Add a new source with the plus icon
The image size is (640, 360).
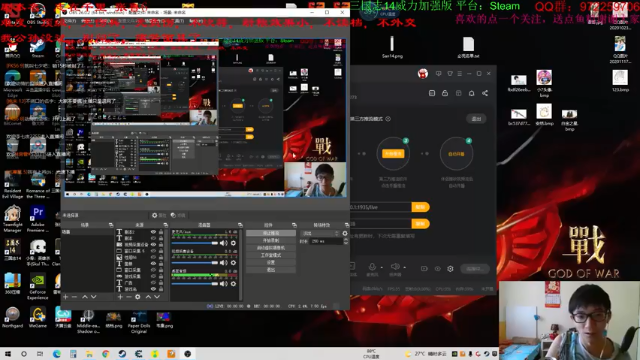pyautogui.click(x=120, y=297)
